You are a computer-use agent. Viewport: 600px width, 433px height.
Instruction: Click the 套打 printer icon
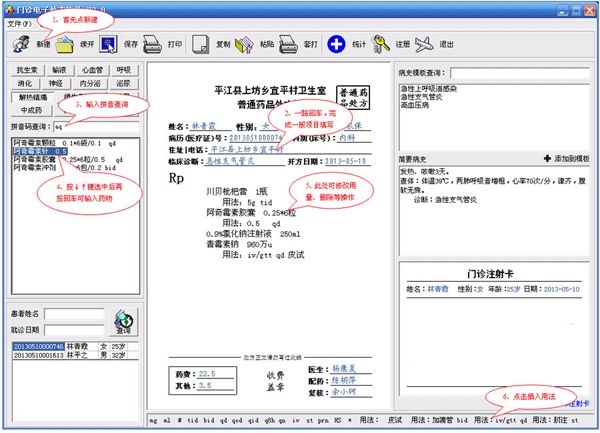tap(288, 44)
